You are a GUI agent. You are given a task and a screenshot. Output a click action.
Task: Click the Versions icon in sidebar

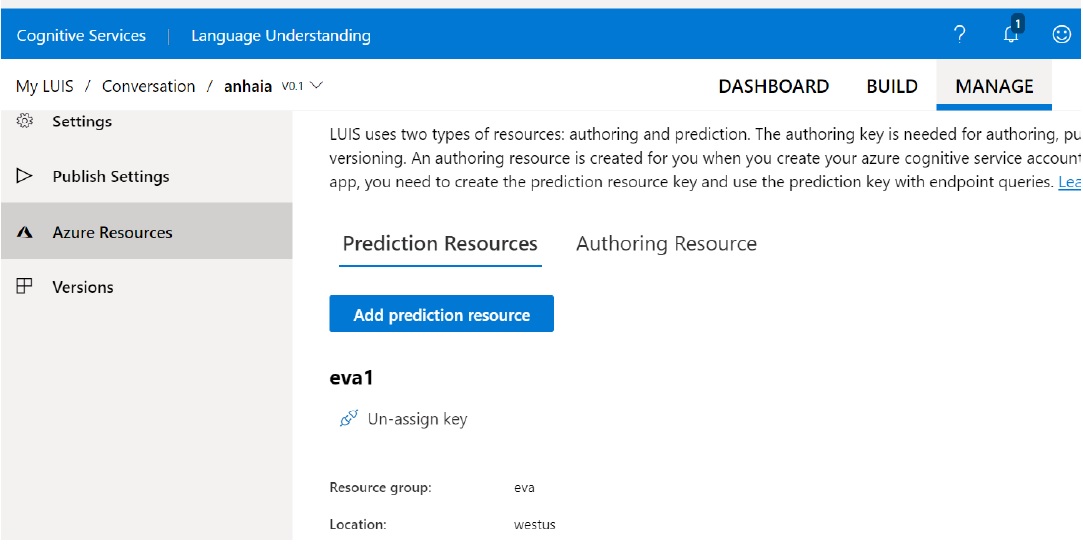[26, 287]
